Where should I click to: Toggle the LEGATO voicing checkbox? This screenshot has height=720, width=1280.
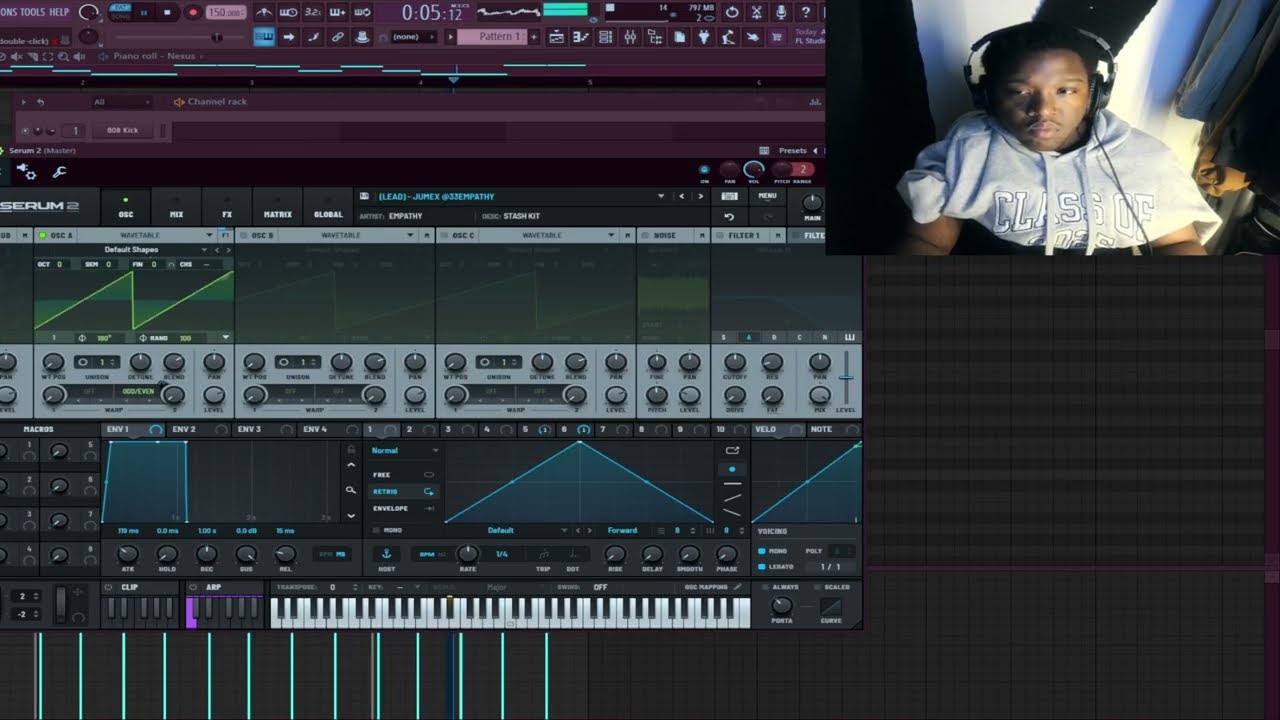(x=762, y=566)
